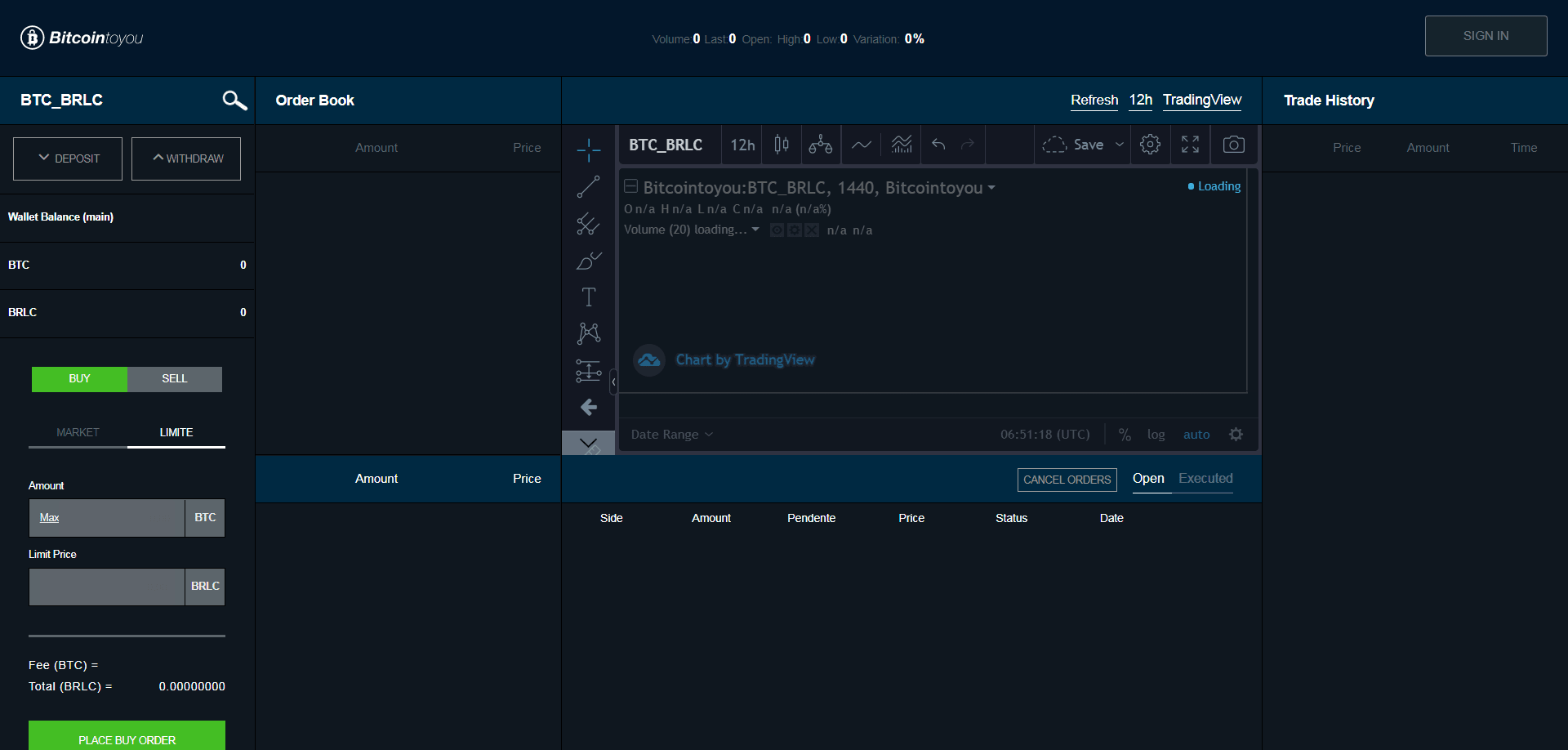Viewport: 1568px width, 750px height.
Task: Select the brush drawing tool
Action: (x=588, y=261)
